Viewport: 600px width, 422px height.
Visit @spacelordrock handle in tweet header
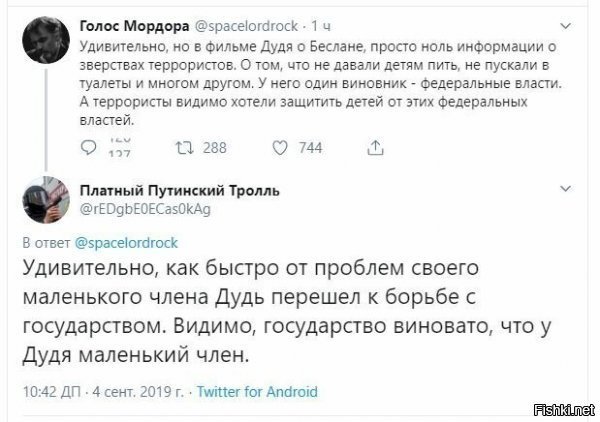247,26
